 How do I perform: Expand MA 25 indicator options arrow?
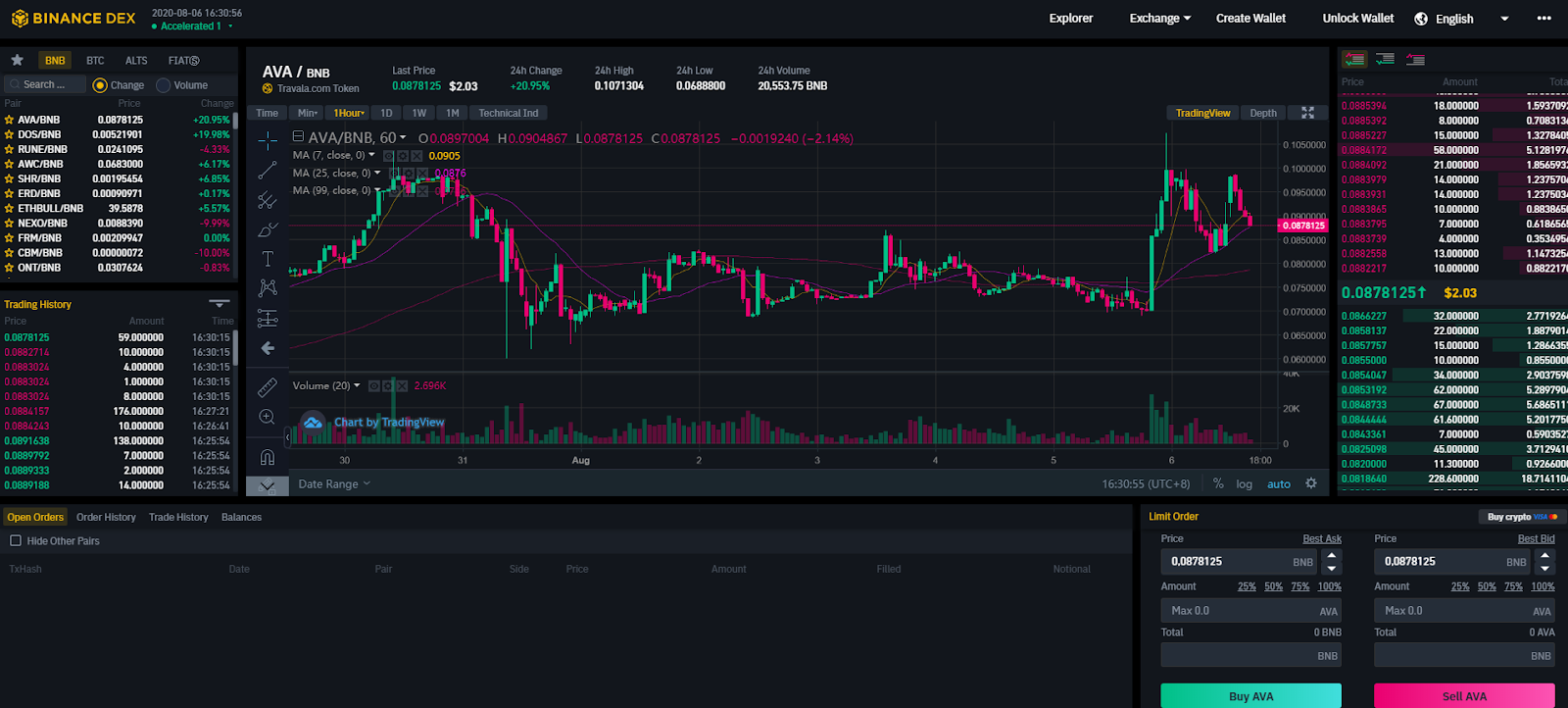coord(377,174)
